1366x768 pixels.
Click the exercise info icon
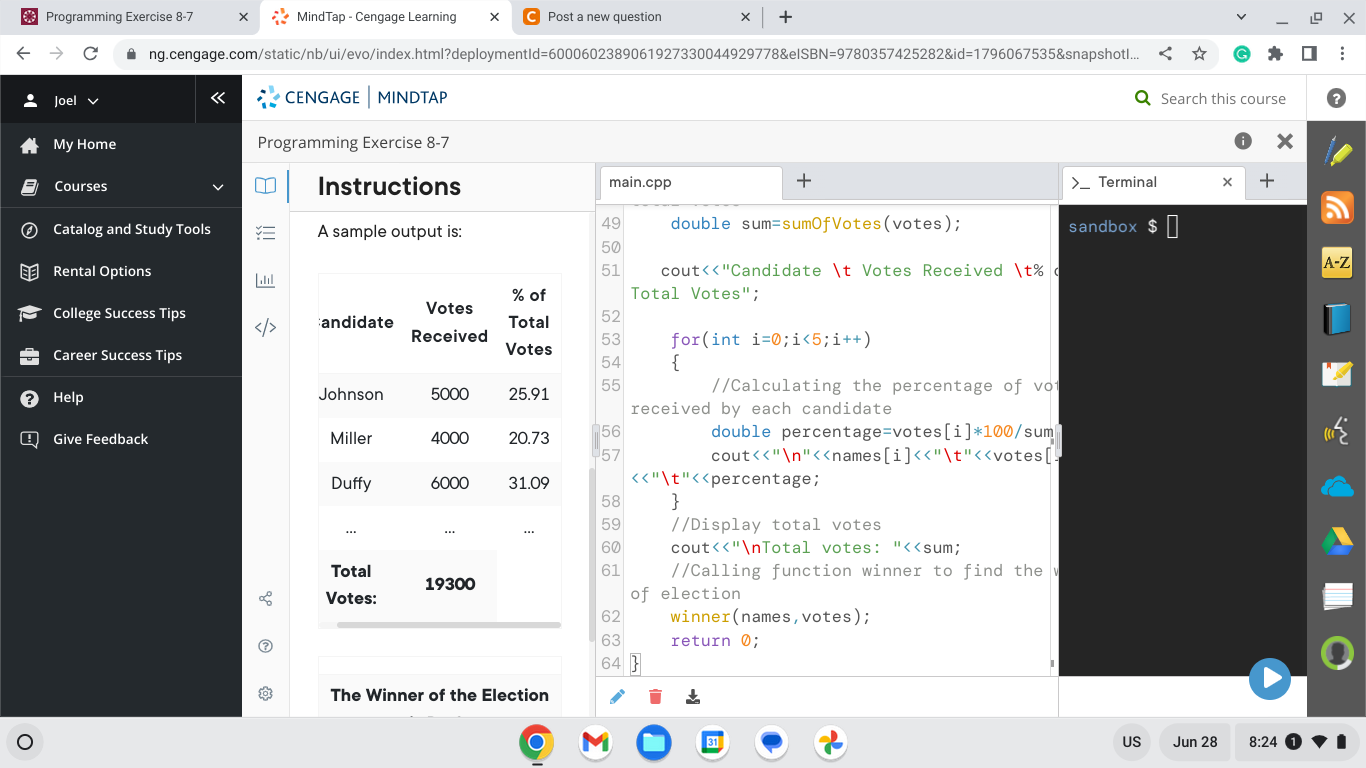1243,142
